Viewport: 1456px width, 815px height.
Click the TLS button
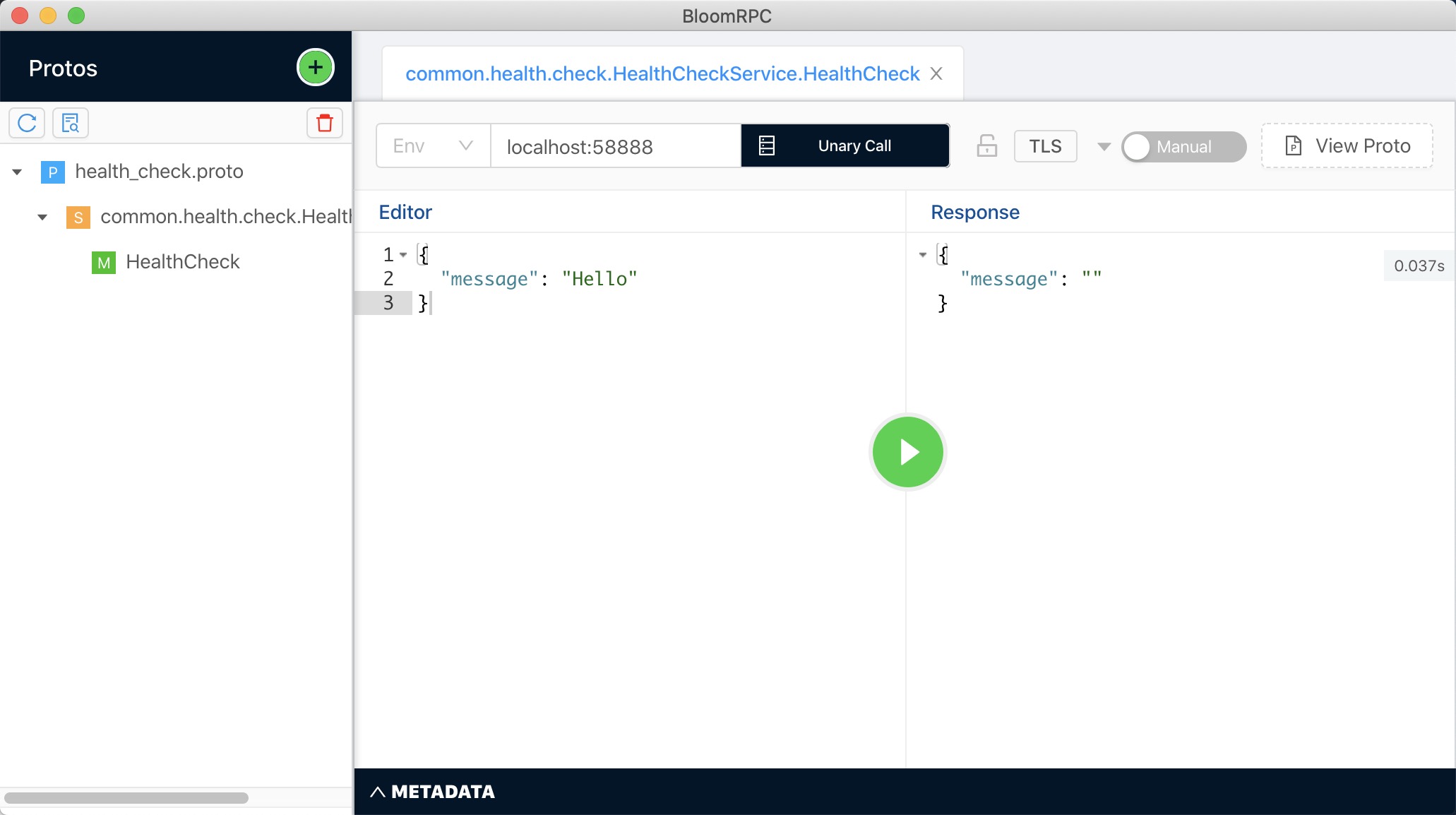click(x=1045, y=146)
